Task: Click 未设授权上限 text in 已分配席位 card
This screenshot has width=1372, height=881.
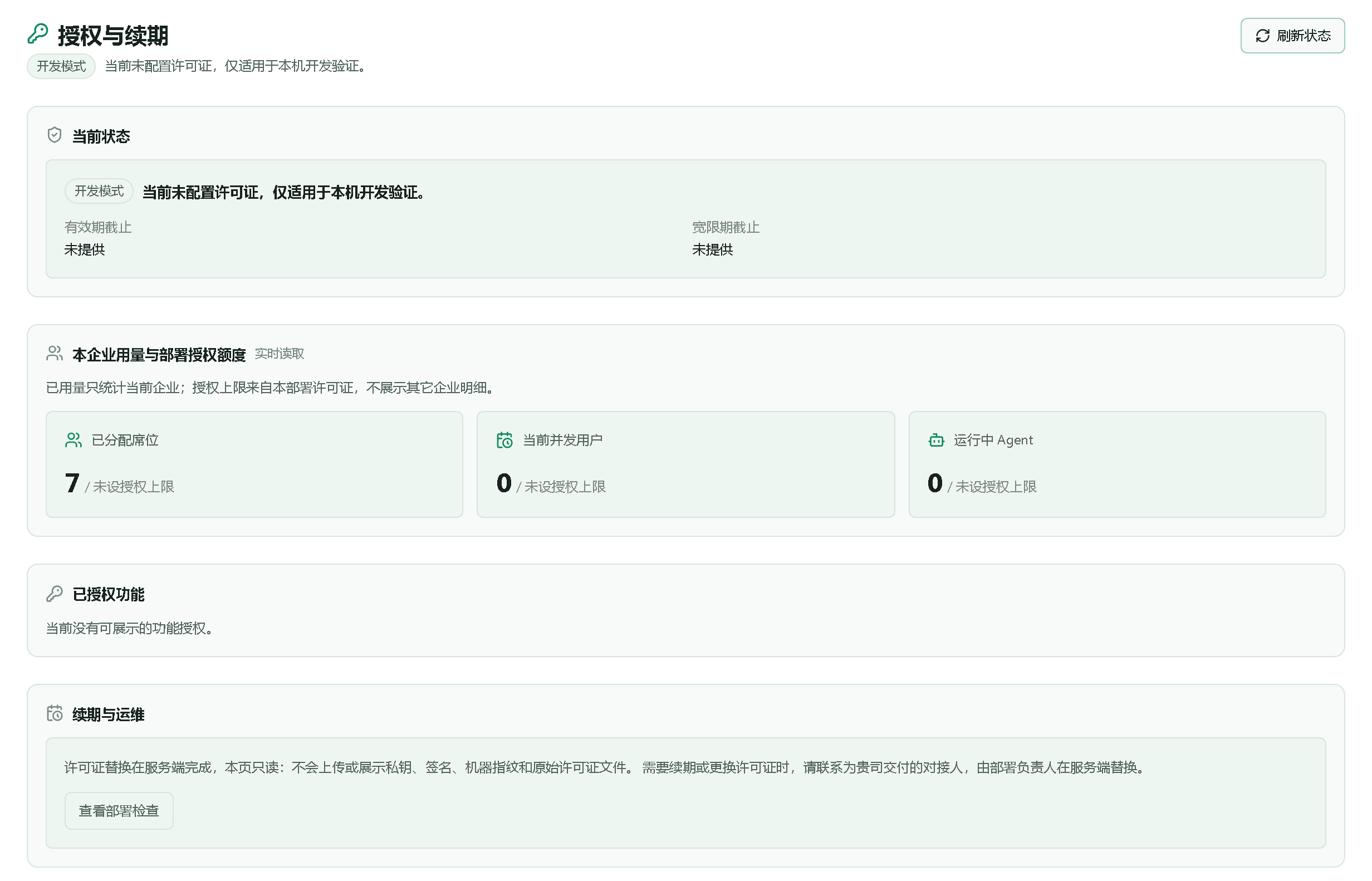Action: 134,487
